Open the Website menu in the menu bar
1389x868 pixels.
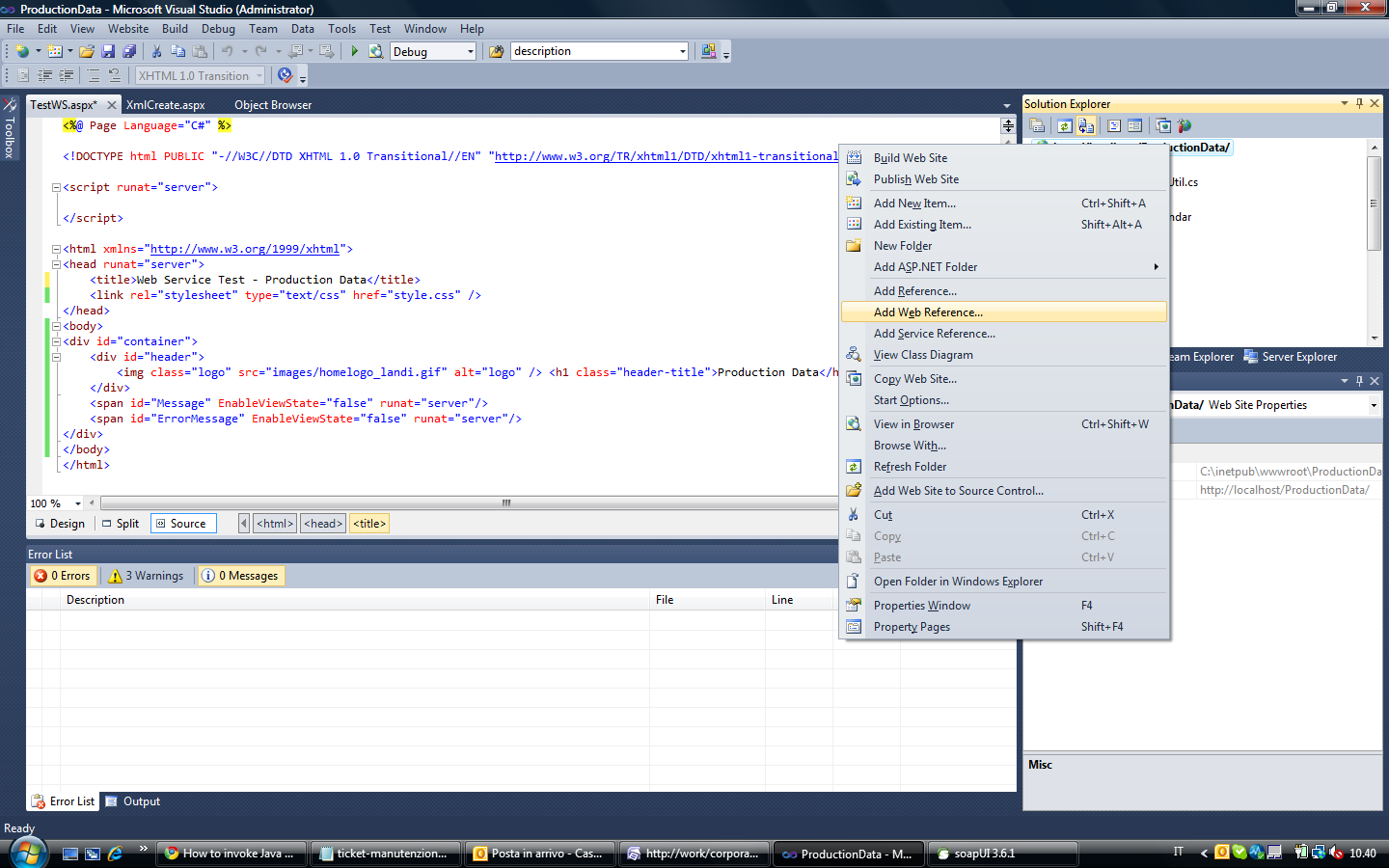coord(128,29)
